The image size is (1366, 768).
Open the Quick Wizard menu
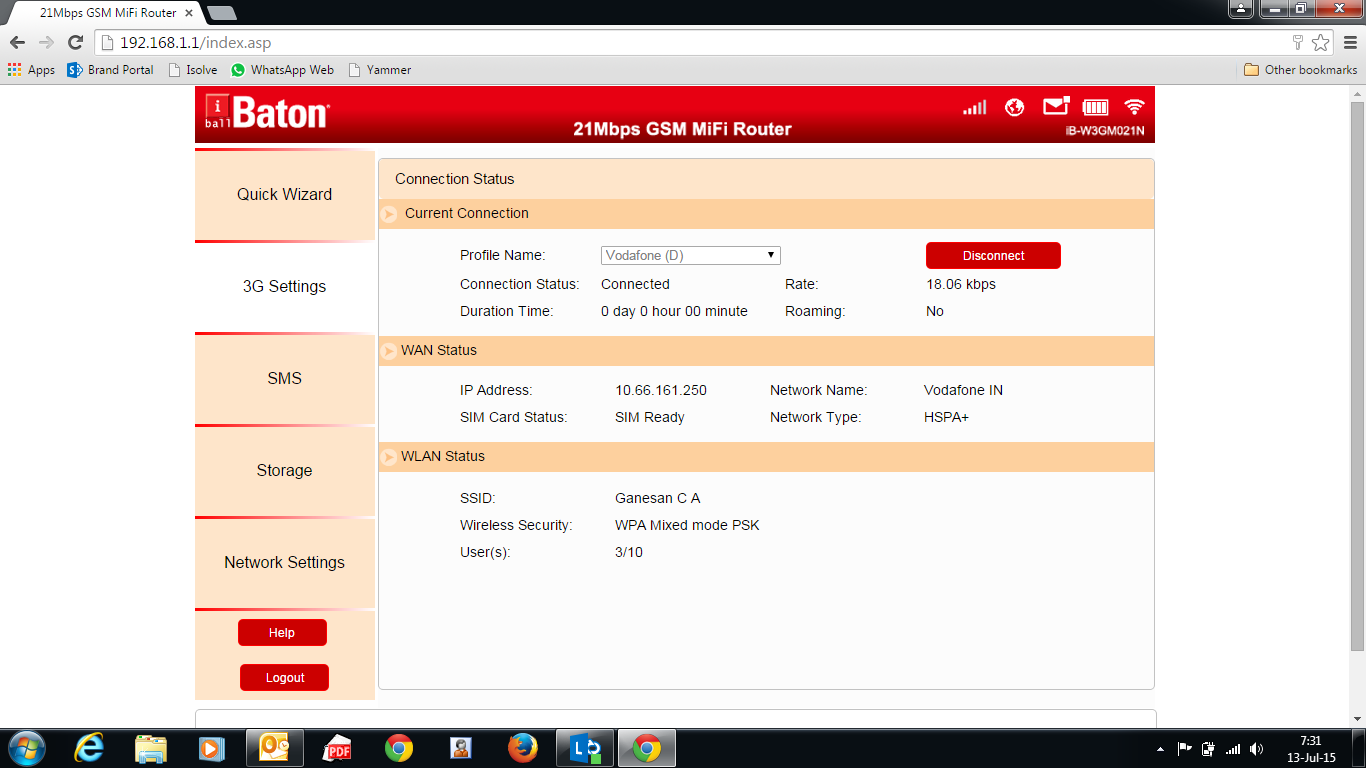click(x=284, y=195)
